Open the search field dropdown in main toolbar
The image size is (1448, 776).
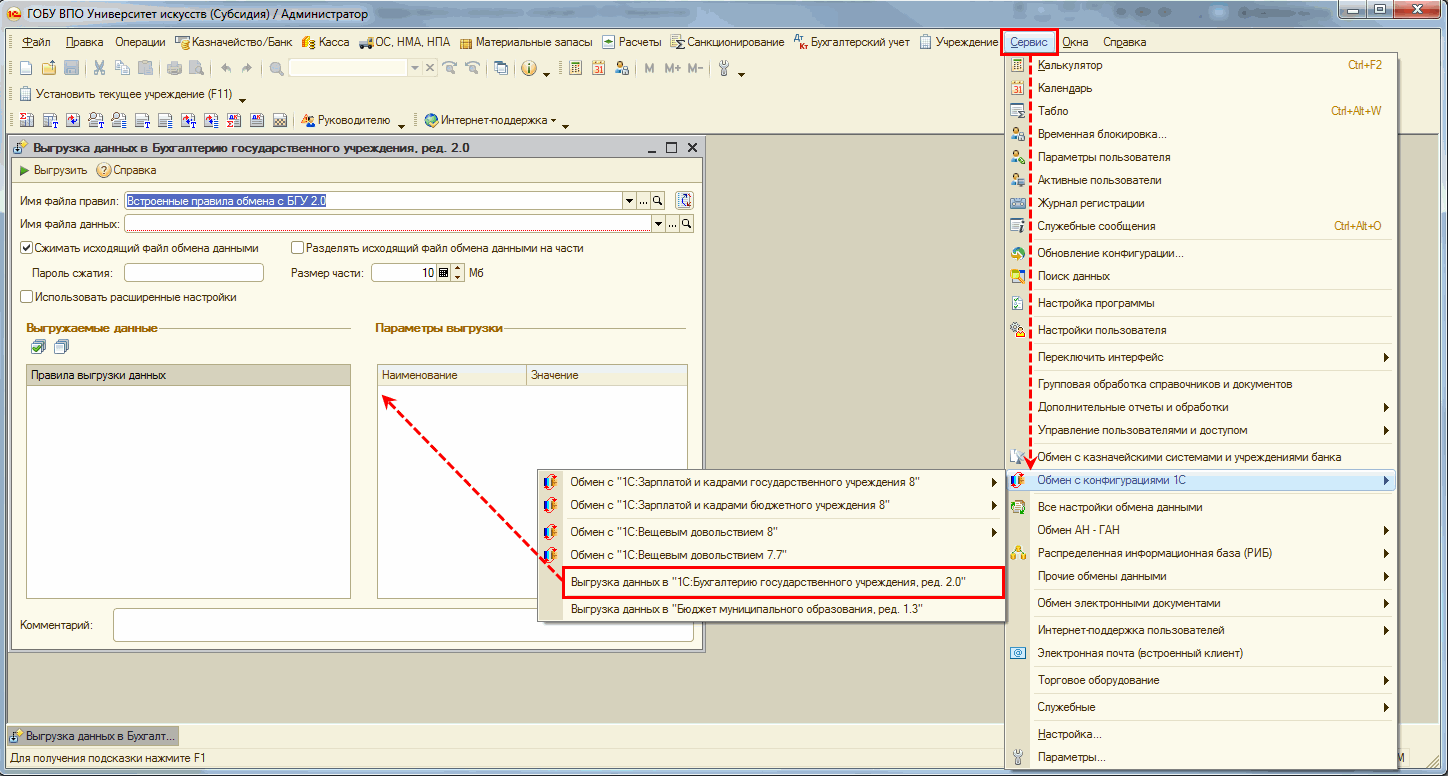tap(415, 68)
